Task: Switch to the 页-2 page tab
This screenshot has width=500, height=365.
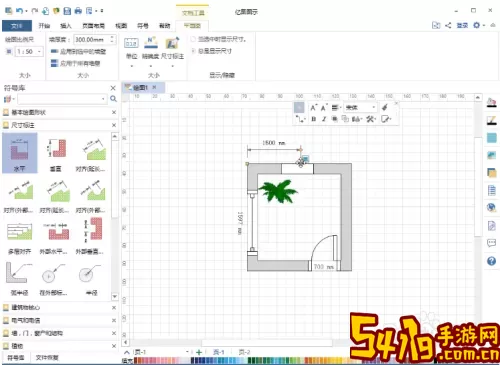Action: click(x=244, y=352)
